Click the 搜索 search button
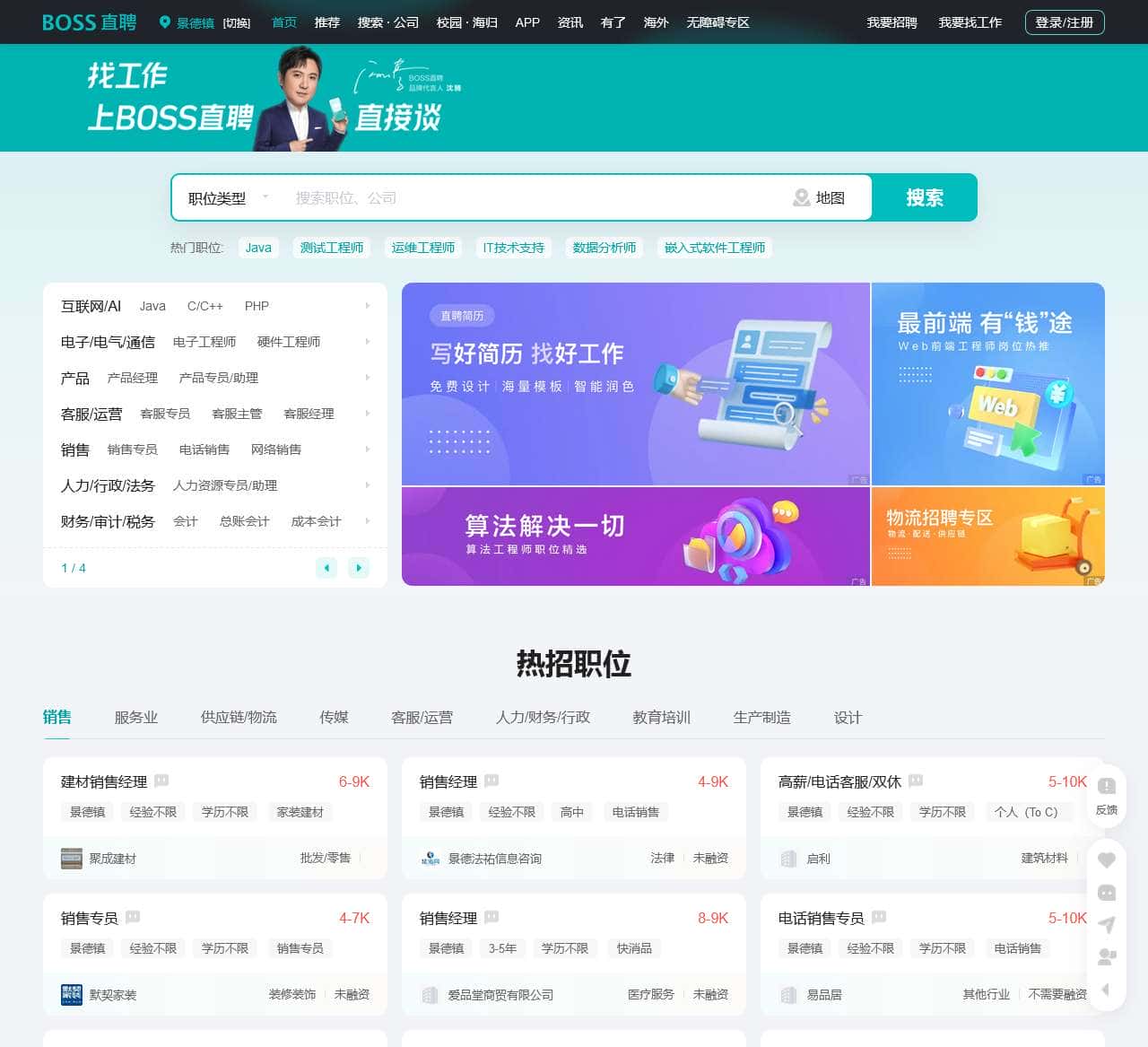1148x1047 pixels. coord(925,197)
